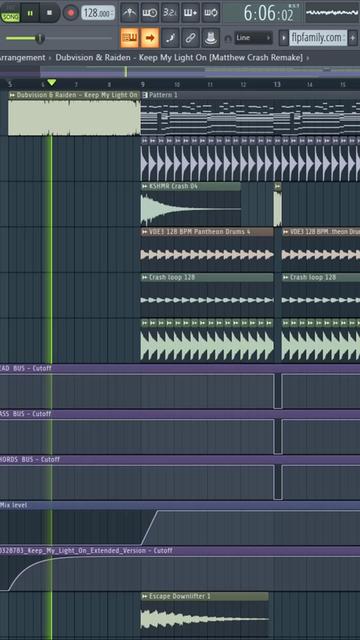The height and width of the screenshot is (640, 360).
Task: Arm recording with the red record button
Action: 71,13
